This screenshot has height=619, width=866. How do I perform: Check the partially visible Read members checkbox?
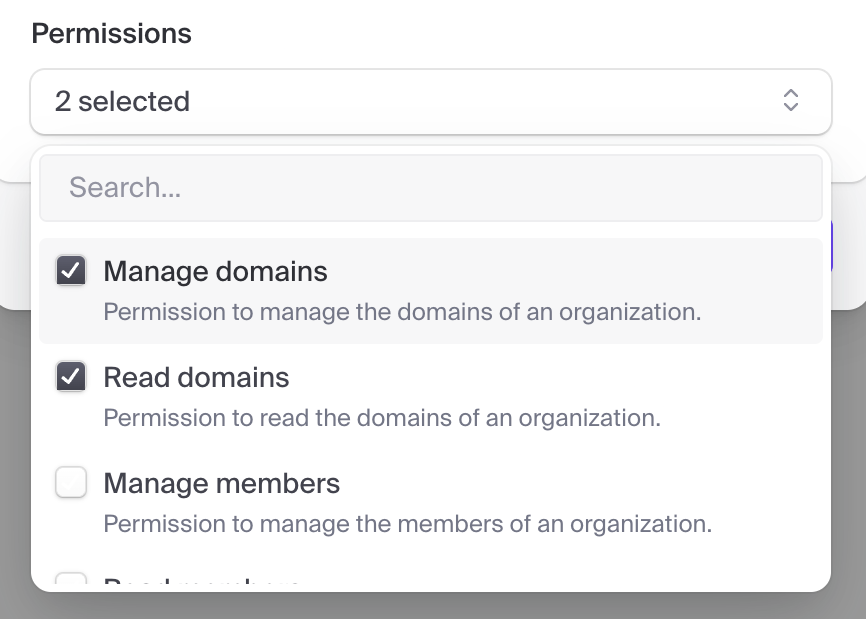click(x=70, y=585)
